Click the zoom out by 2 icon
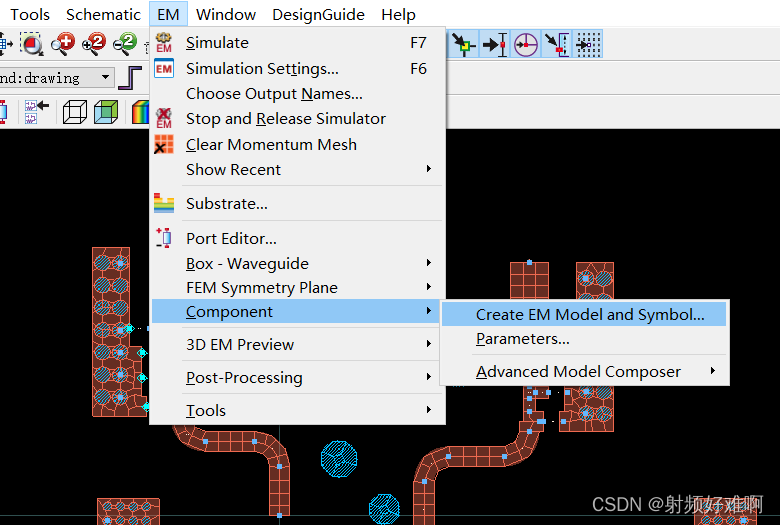The image size is (780, 525). [x=124, y=44]
